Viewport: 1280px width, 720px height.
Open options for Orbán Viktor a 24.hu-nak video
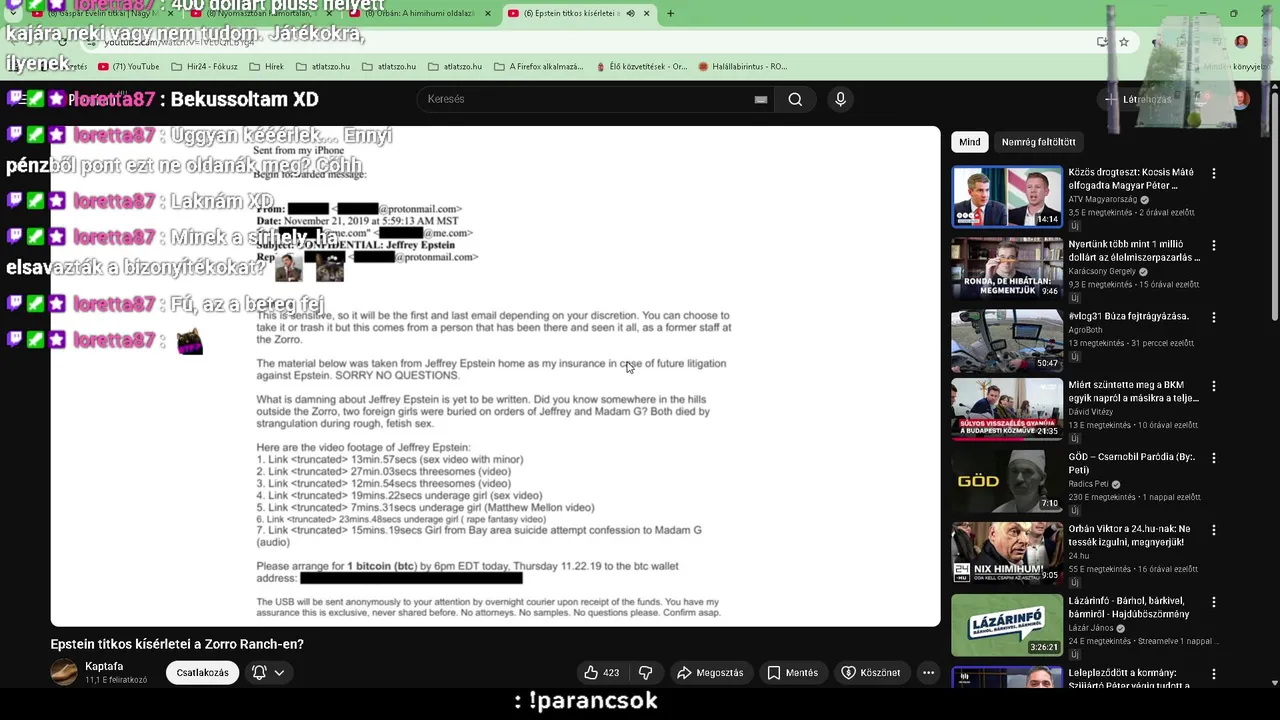1214,530
